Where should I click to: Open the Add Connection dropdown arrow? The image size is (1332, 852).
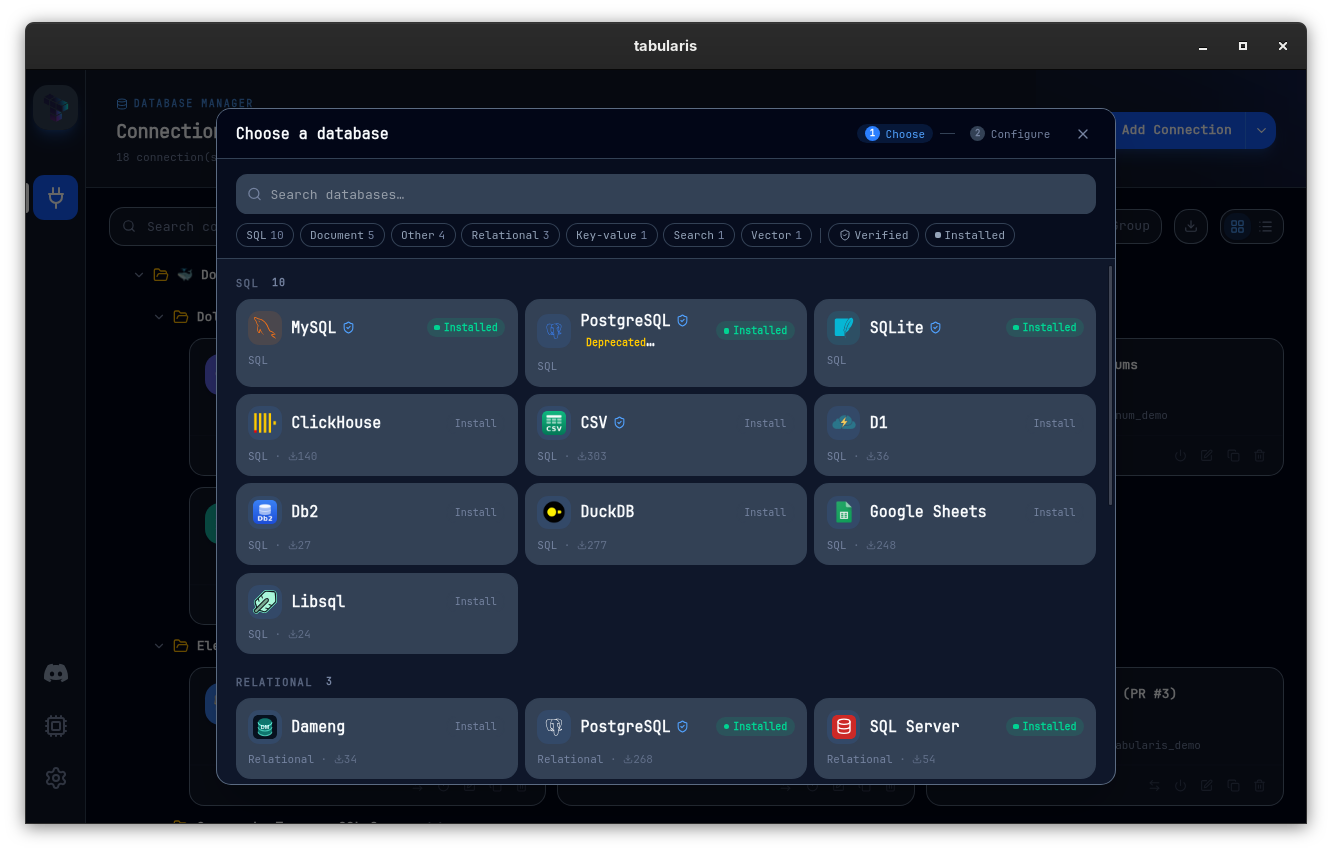pyautogui.click(x=1261, y=131)
